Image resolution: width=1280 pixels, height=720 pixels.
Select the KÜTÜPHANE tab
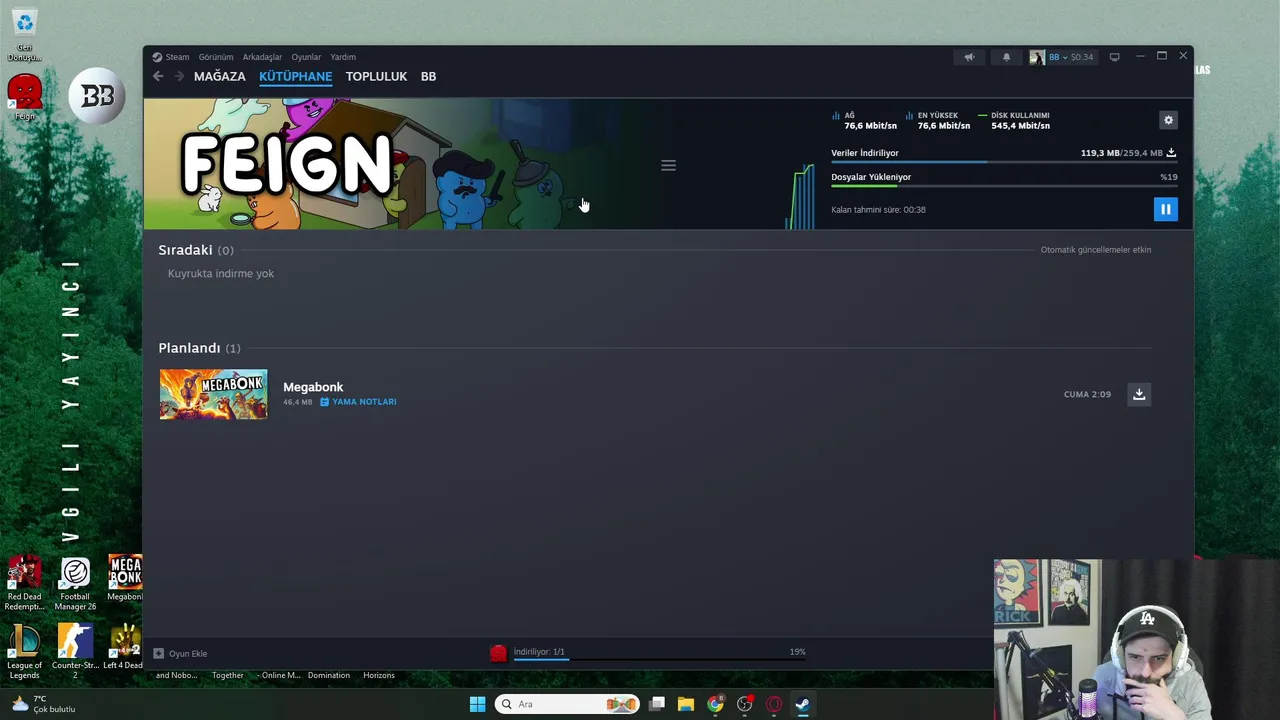[x=295, y=76]
